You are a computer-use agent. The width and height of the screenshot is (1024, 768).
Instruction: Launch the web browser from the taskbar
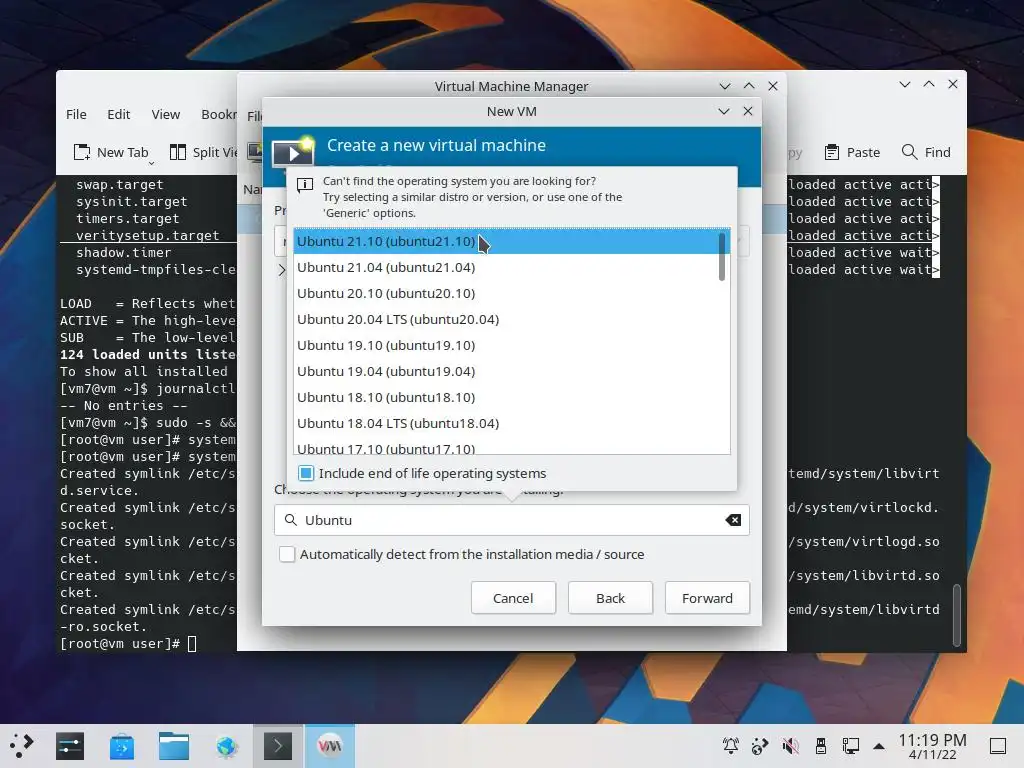[x=227, y=746]
